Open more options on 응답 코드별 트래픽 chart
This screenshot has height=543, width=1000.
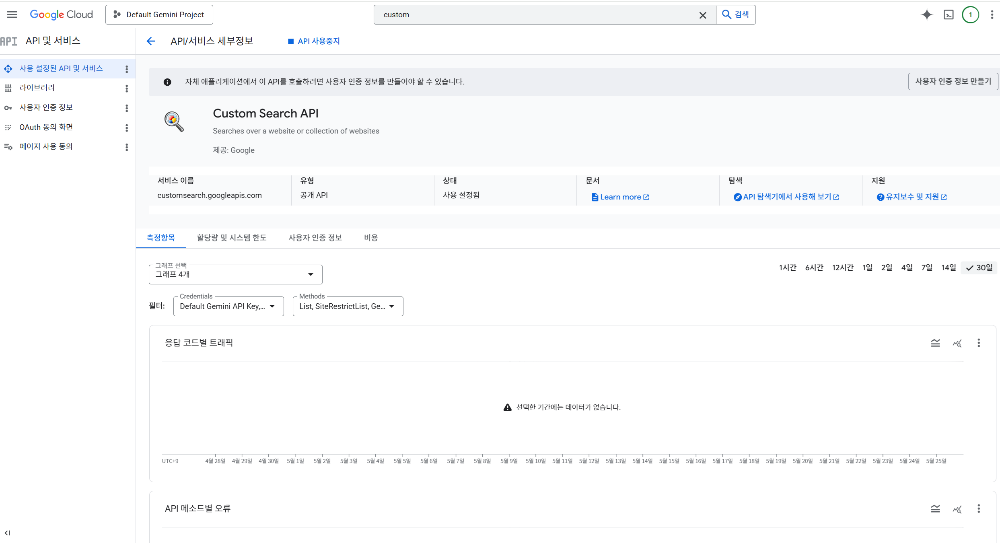[x=978, y=343]
